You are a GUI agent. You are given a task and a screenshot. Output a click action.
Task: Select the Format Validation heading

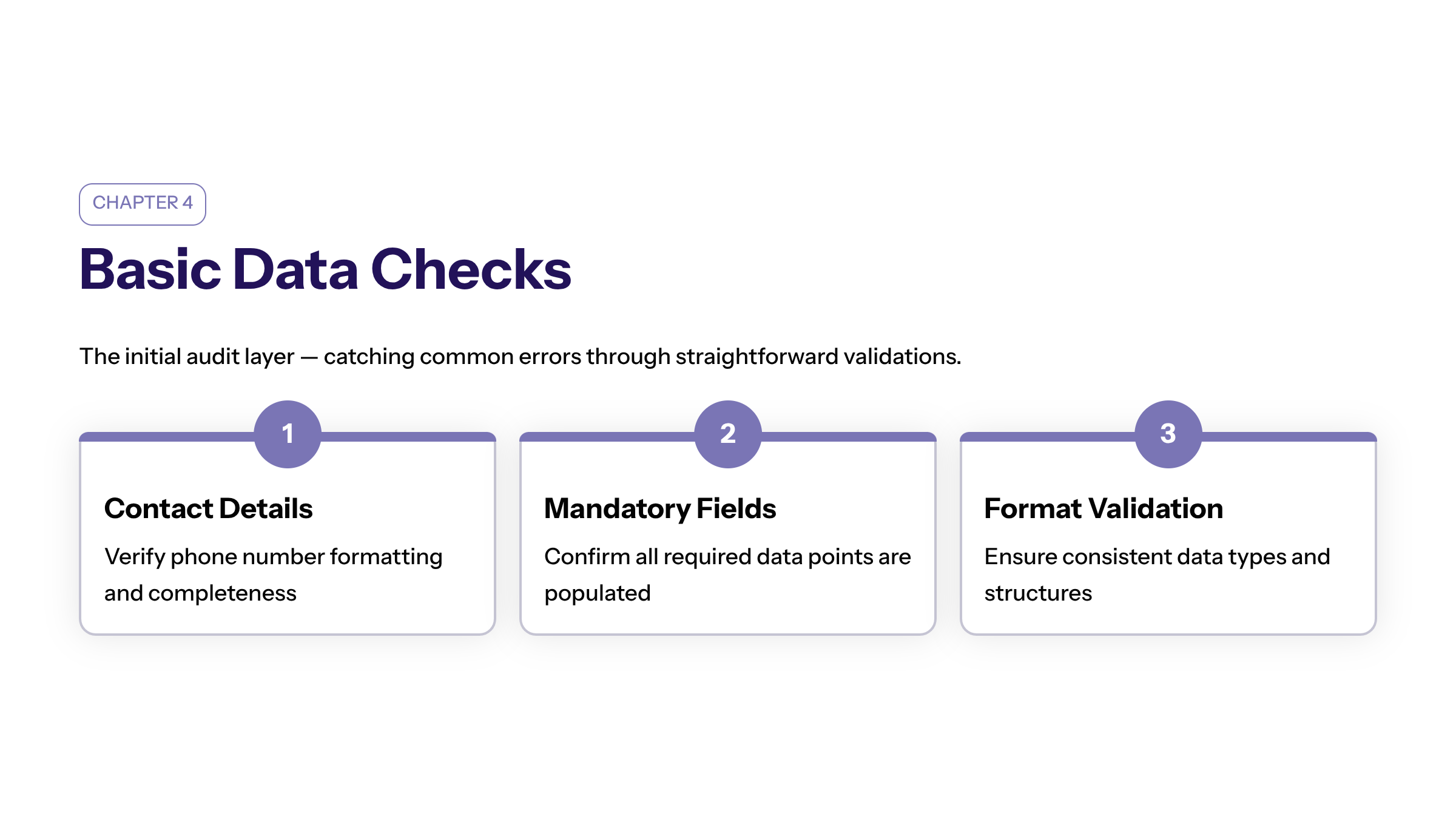click(1104, 508)
